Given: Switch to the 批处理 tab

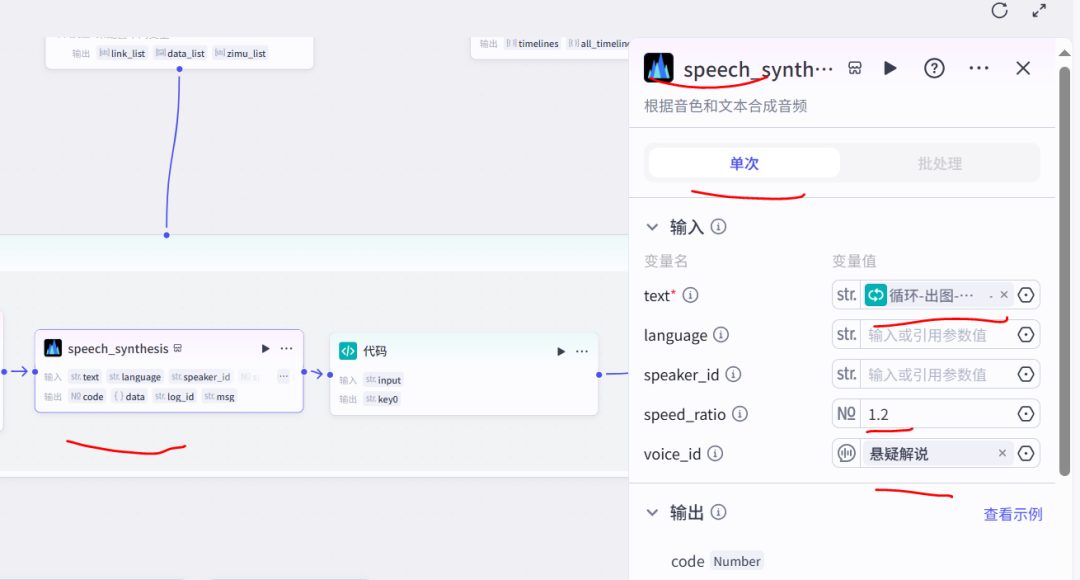Looking at the screenshot, I should pyautogui.click(x=938, y=161).
